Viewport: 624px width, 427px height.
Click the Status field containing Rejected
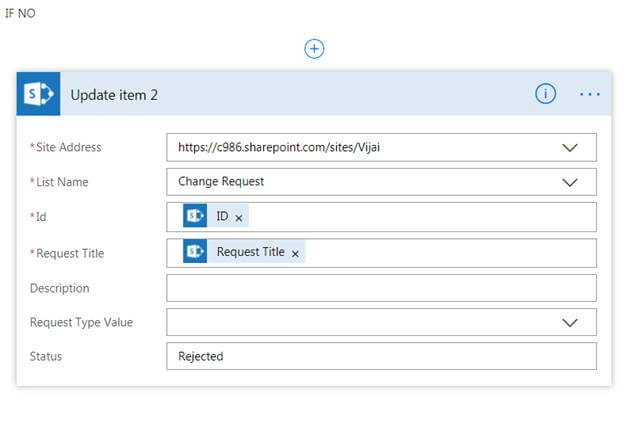pyautogui.click(x=381, y=357)
